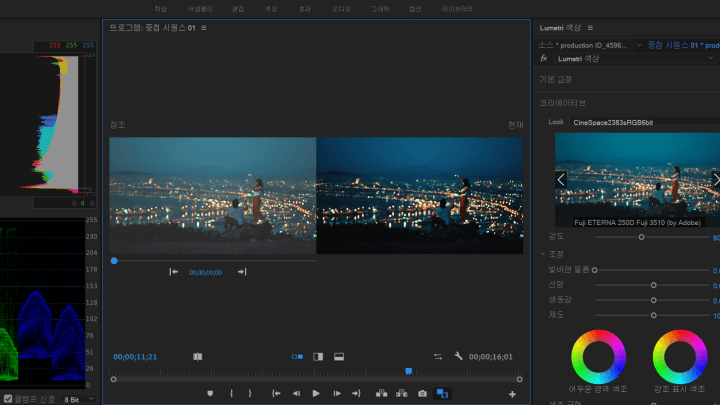Open Program monitor panel menu icon
This screenshot has width=720, height=405.
point(203,28)
